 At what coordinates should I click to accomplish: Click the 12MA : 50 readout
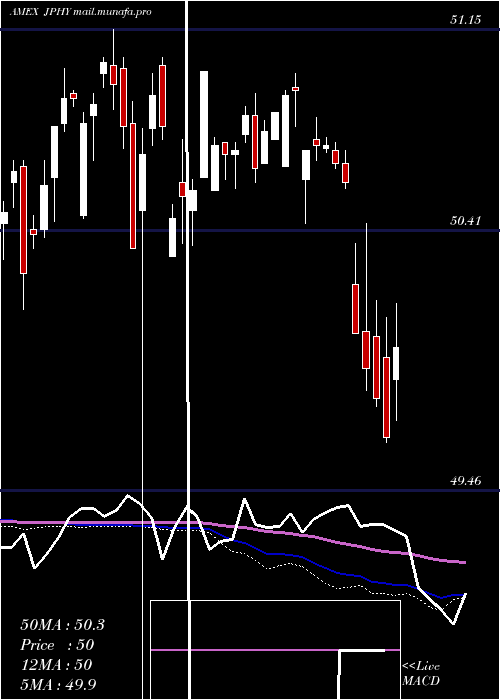[x=56, y=665]
